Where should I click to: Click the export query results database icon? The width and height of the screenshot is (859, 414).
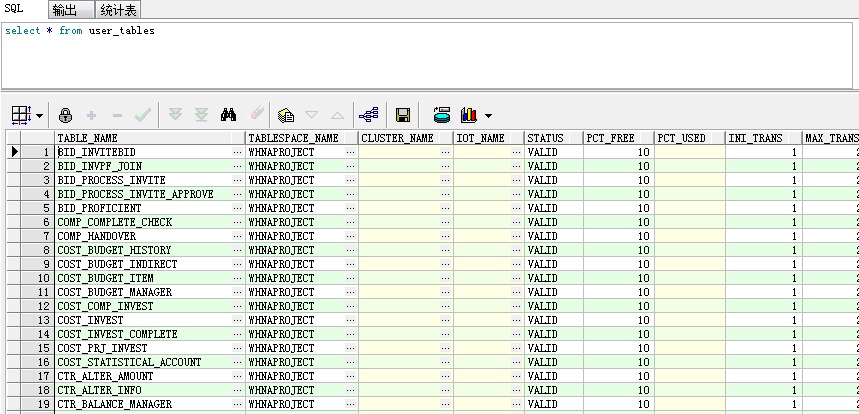pyautogui.click(x=442, y=115)
